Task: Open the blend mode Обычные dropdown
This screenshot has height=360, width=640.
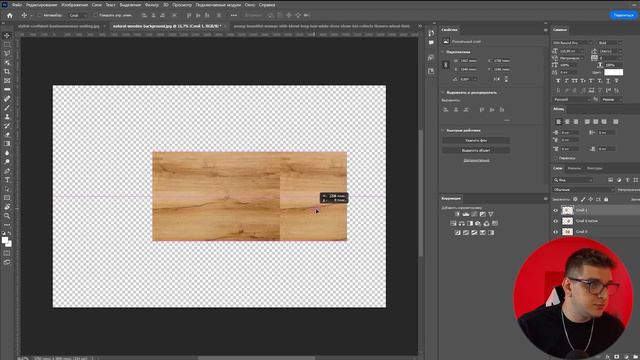Action: tap(583, 190)
